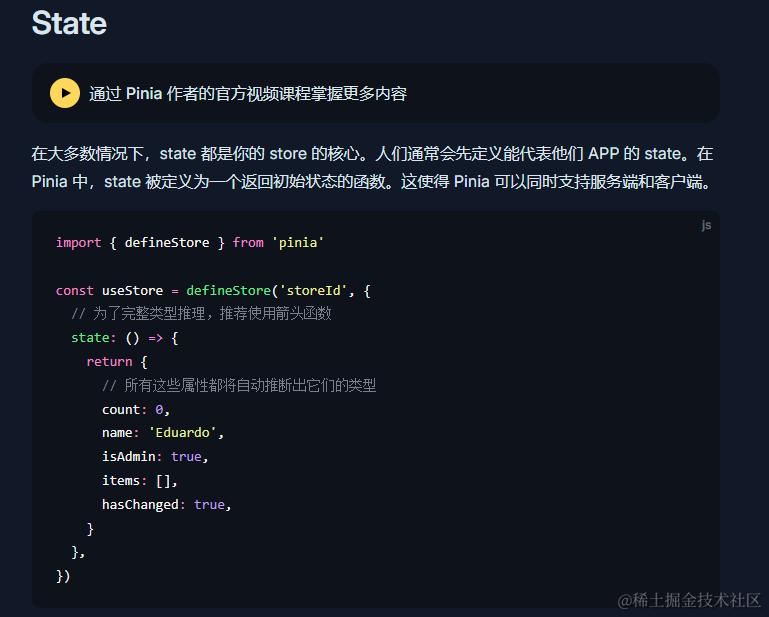769x617 pixels.
Task: Click the yellow play video icon
Action: 65,93
